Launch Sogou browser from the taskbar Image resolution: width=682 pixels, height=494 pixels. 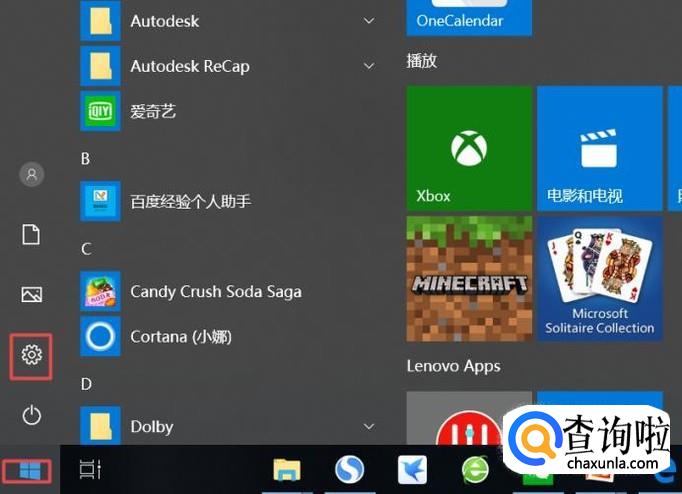(349, 470)
